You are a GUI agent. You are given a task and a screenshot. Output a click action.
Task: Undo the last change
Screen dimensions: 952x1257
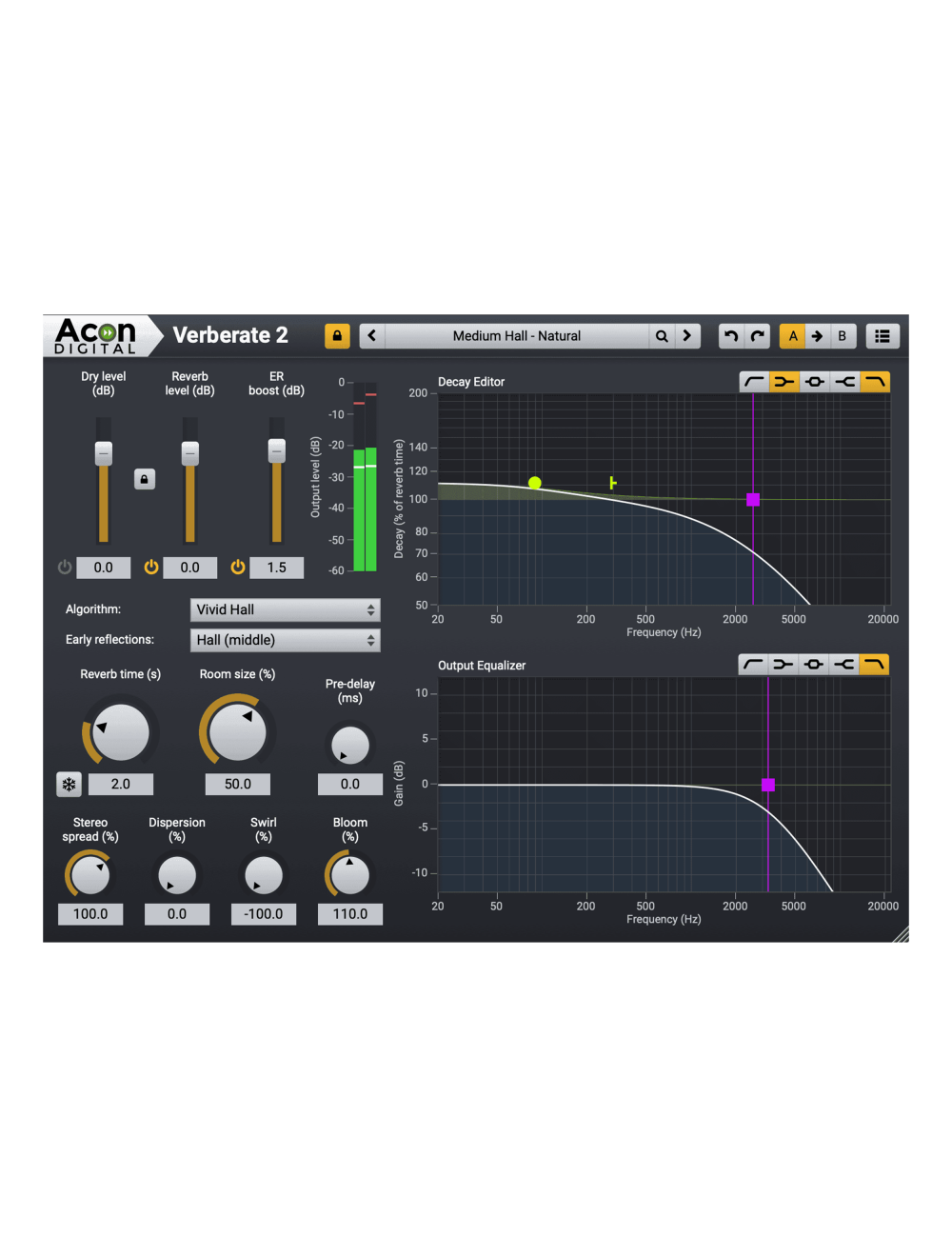731,335
